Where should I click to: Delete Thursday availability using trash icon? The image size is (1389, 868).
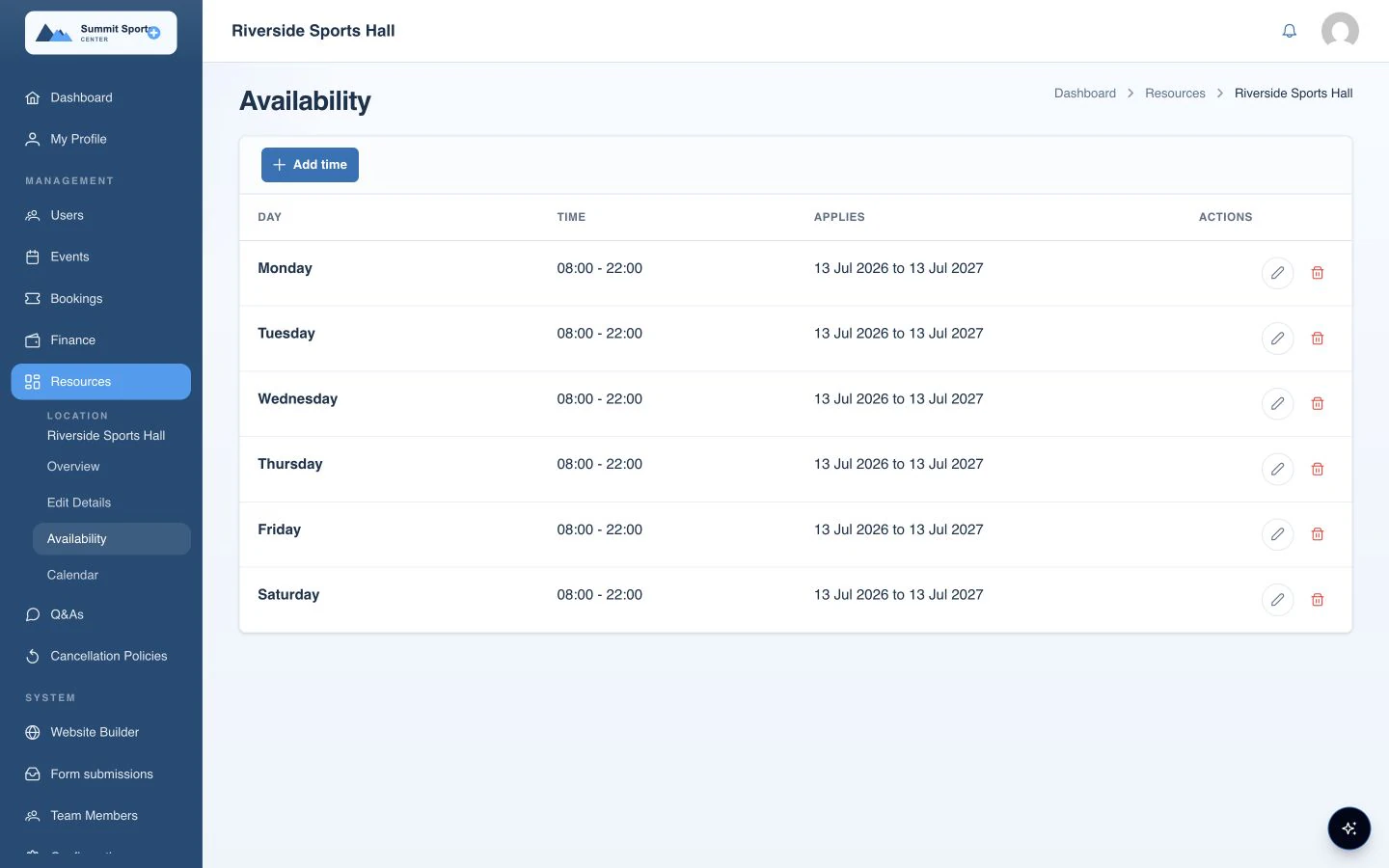(1317, 469)
